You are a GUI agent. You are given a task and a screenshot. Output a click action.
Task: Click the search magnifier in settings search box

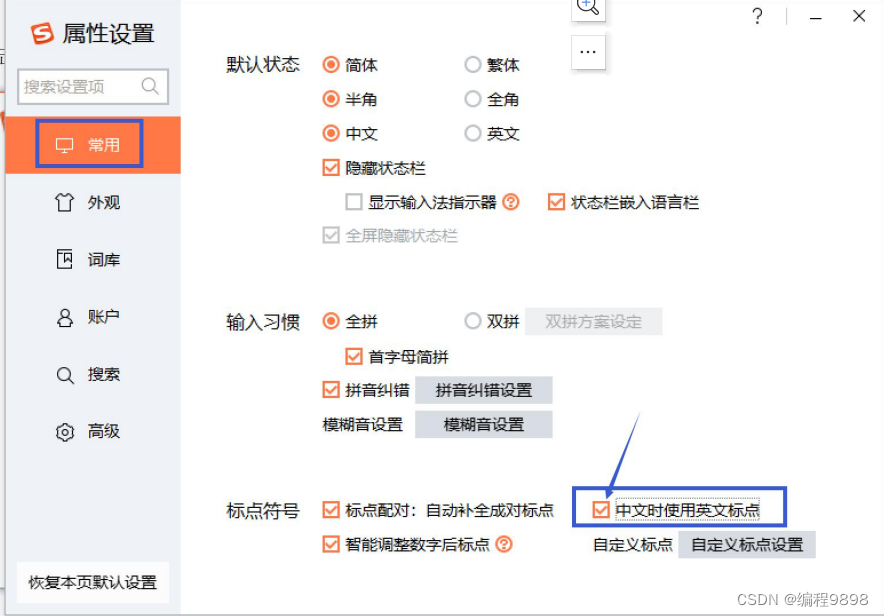(150, 86)
